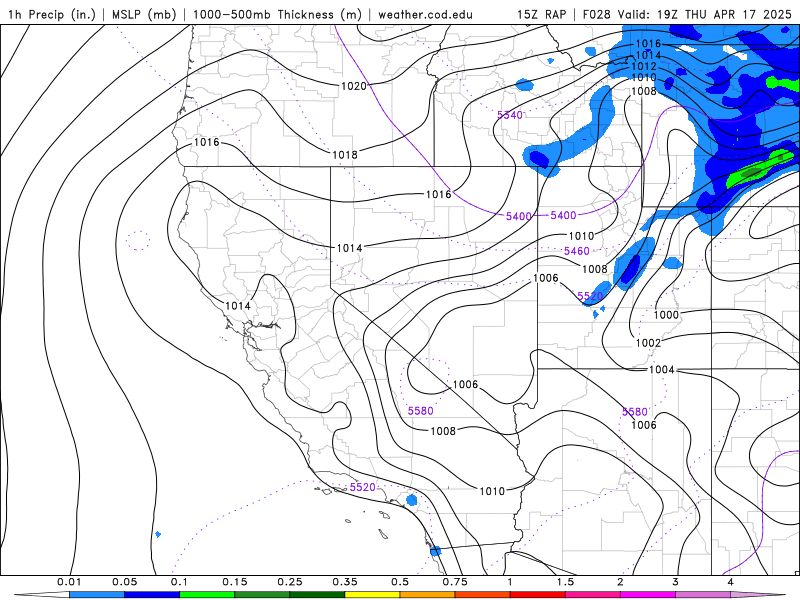The height and width of the screenshot is (600, 800).
Task: Click the legend value '4'
Action: coord(731,582)
